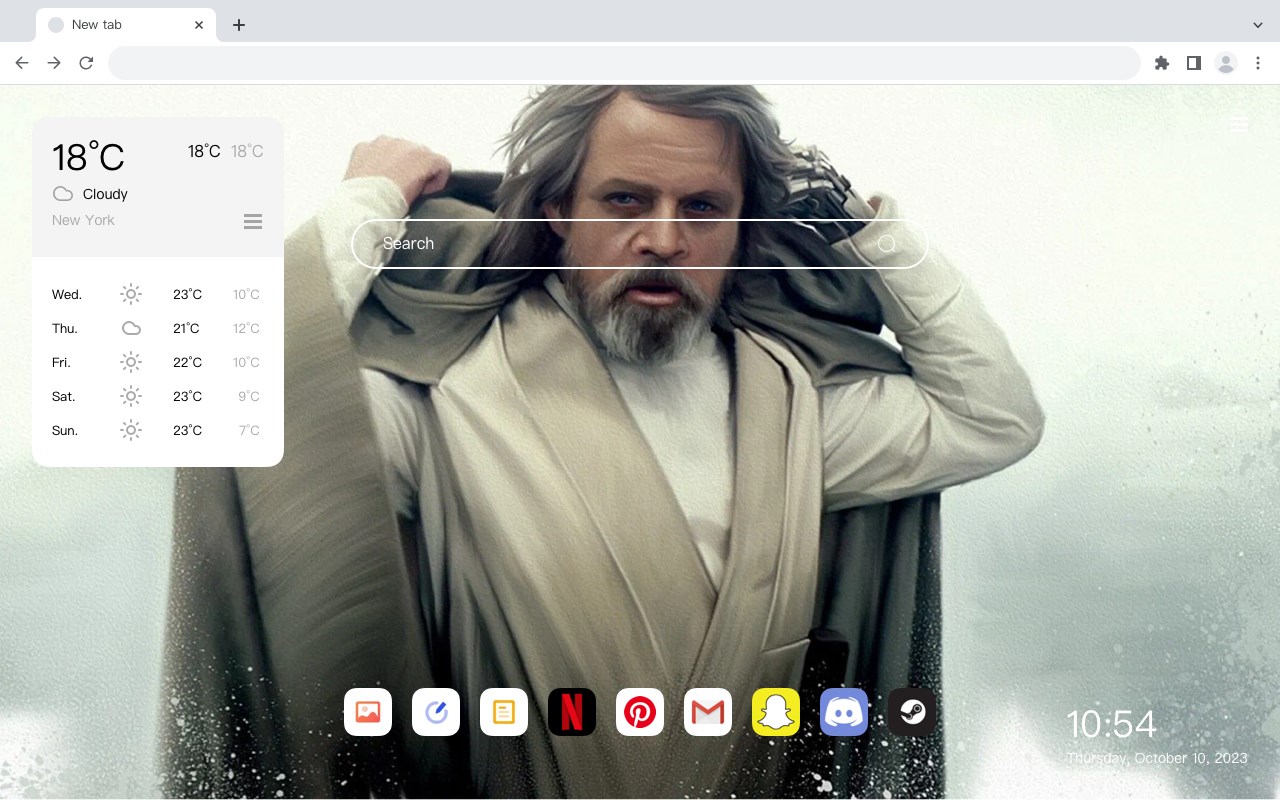The height and width of the screenshot is (800, 1280).
Task: Click the 10:54 clock display
Action: pyautogui.click(x=1111, y=724)
